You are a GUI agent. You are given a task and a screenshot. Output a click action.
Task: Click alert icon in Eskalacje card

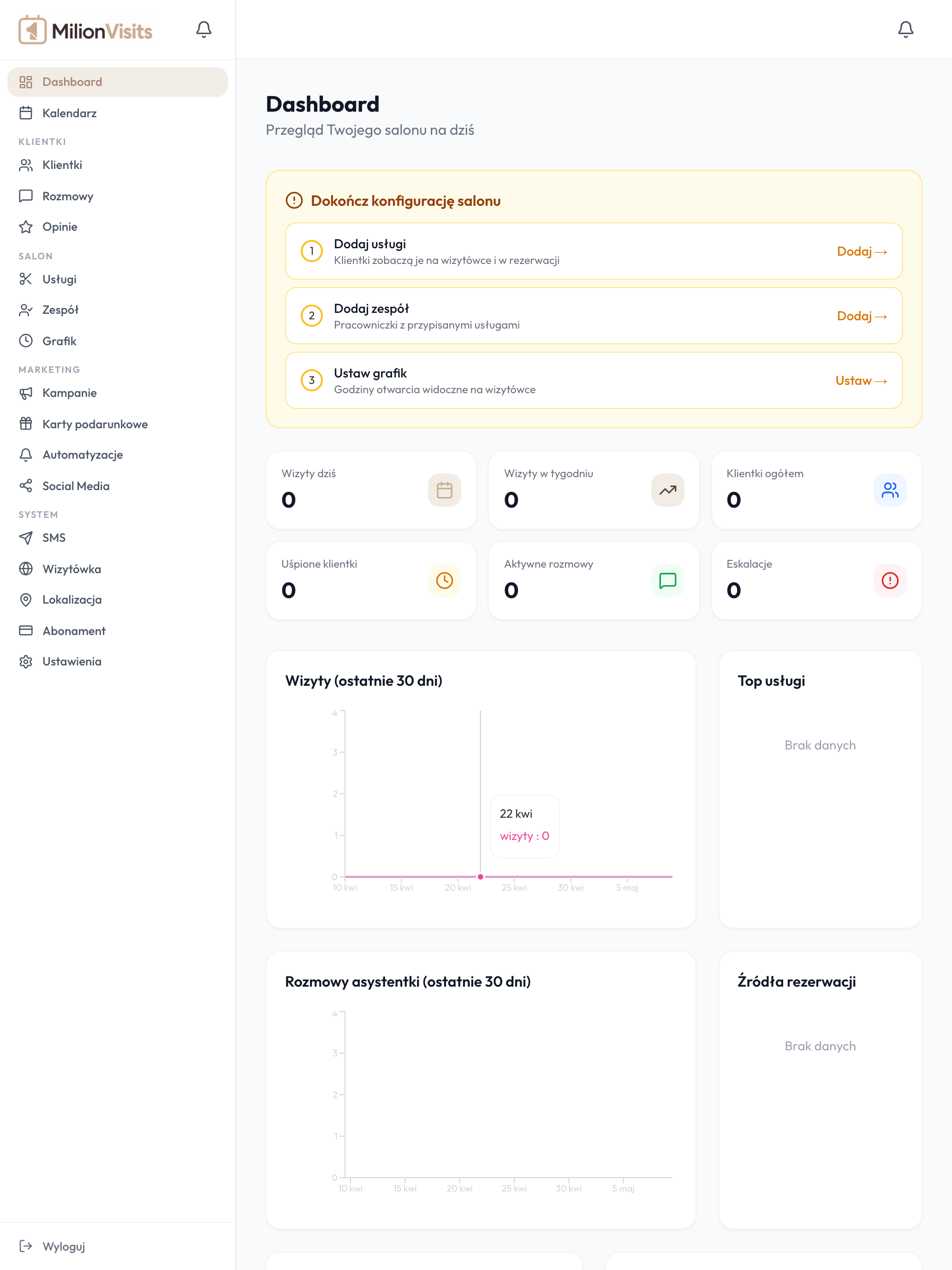[x=890, y=581]
